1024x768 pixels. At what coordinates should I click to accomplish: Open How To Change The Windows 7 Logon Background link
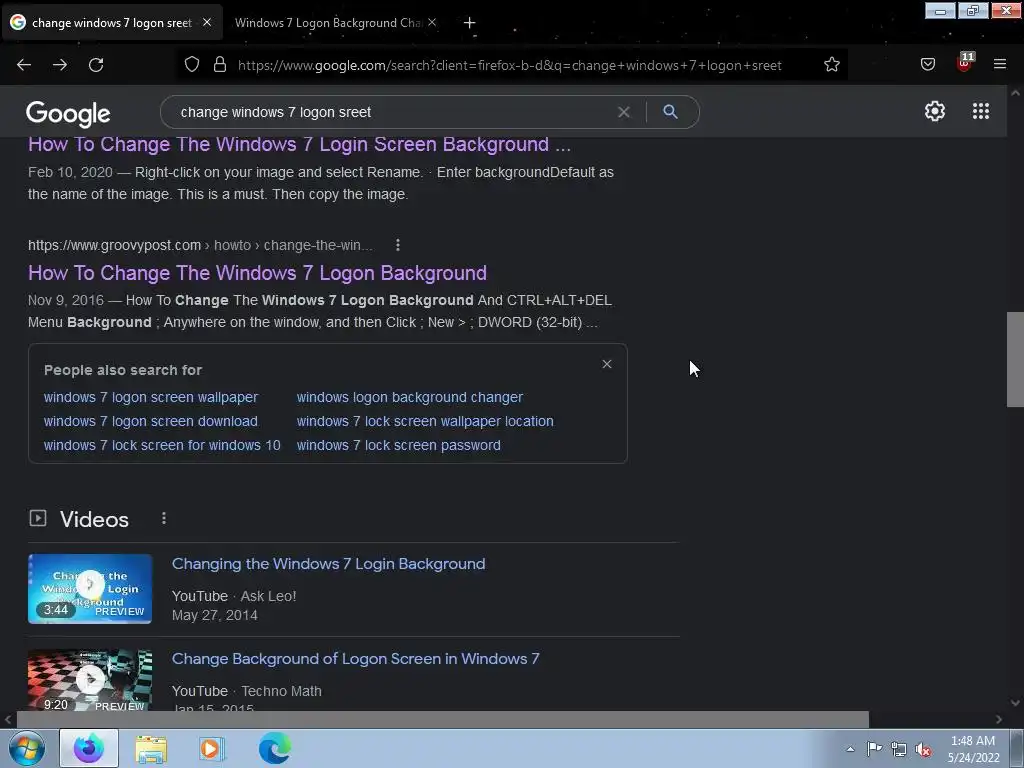(257, 273)
